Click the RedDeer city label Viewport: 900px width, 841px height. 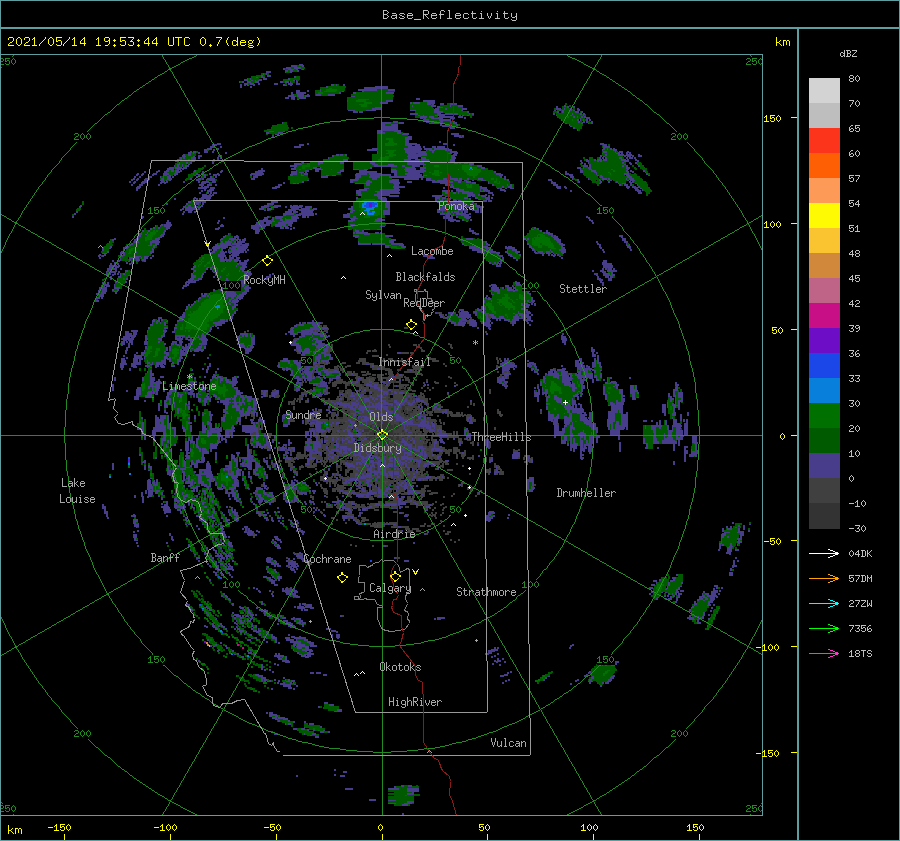point(424,303)
